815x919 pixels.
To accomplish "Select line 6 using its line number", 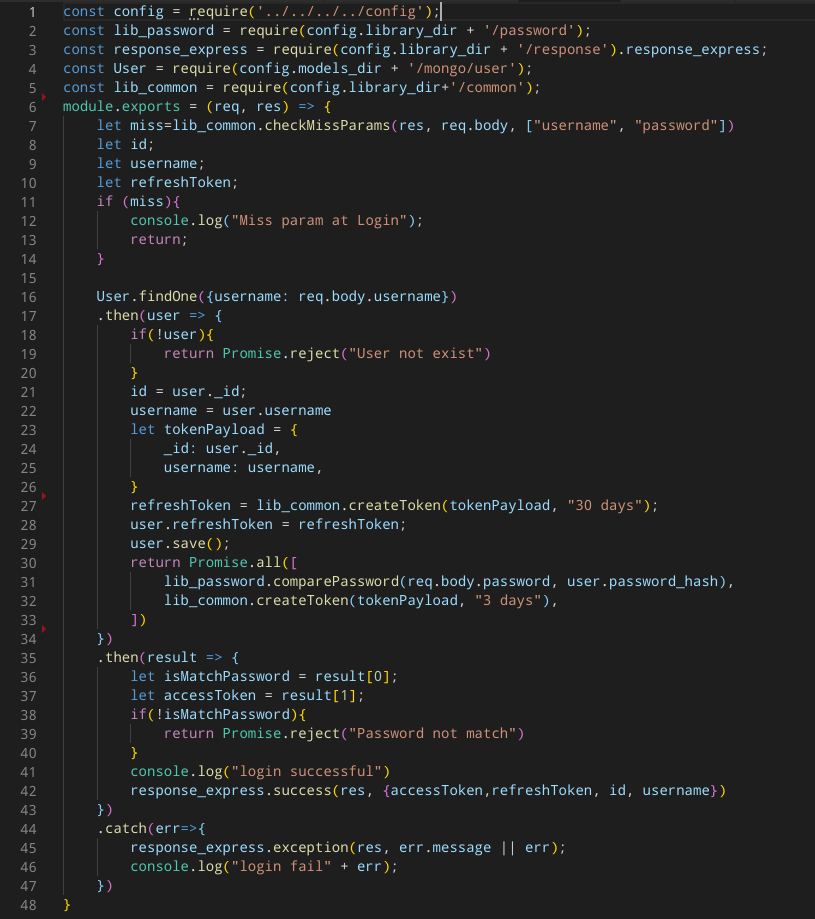I will click(x=32, y=107).
